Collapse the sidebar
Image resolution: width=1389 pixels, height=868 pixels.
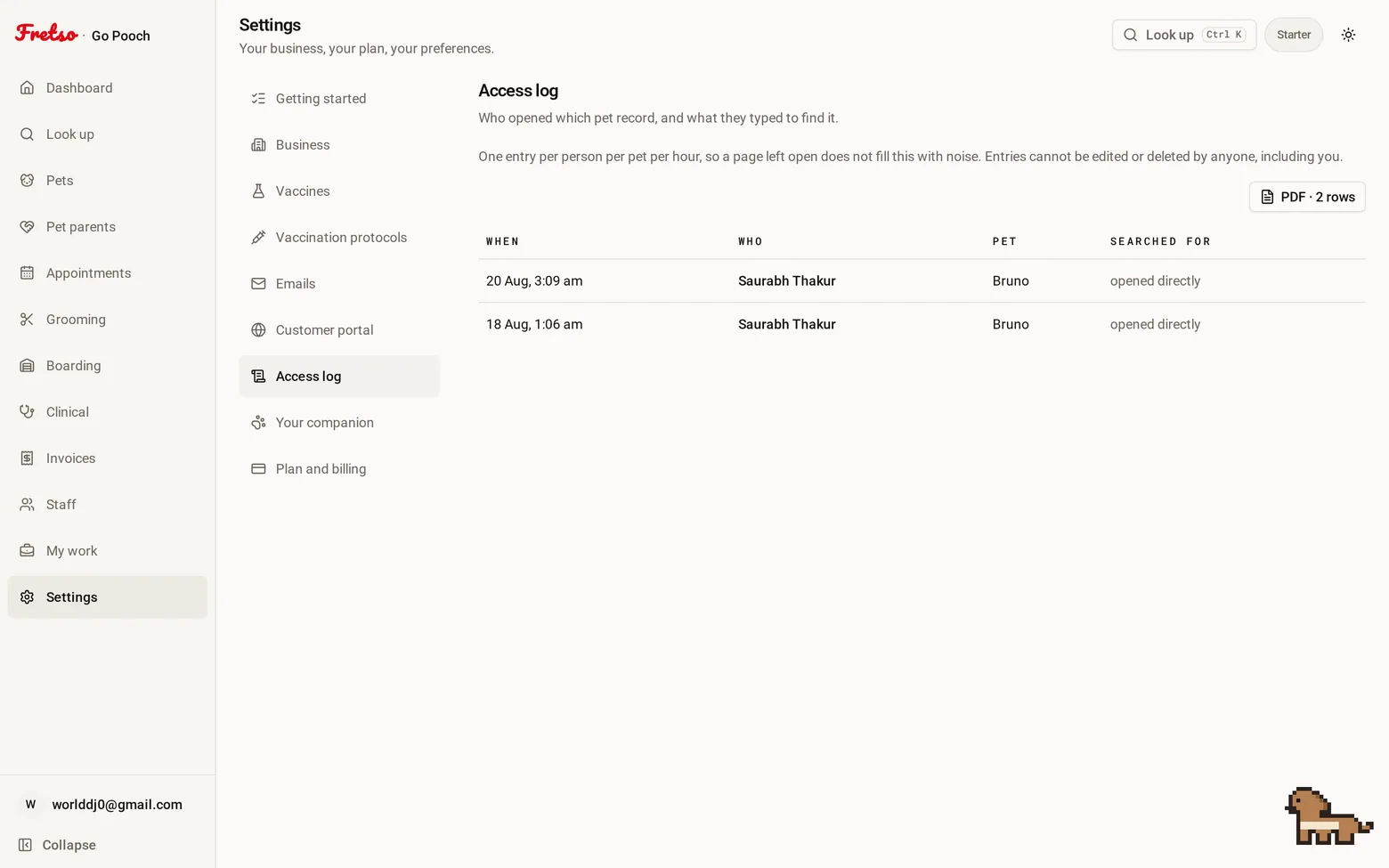(x=58, y=845)
